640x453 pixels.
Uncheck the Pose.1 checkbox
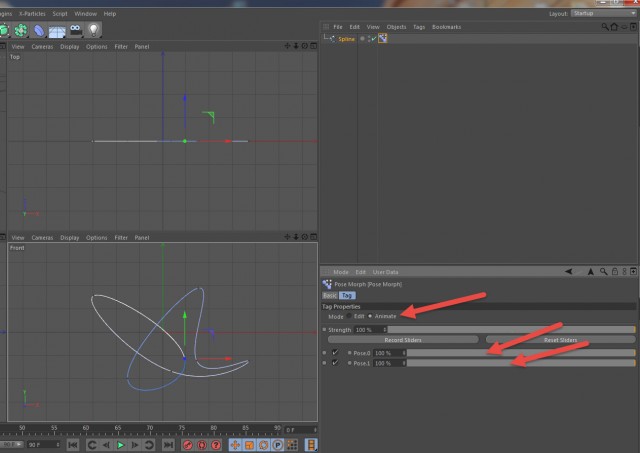click(x=335, y=362)
